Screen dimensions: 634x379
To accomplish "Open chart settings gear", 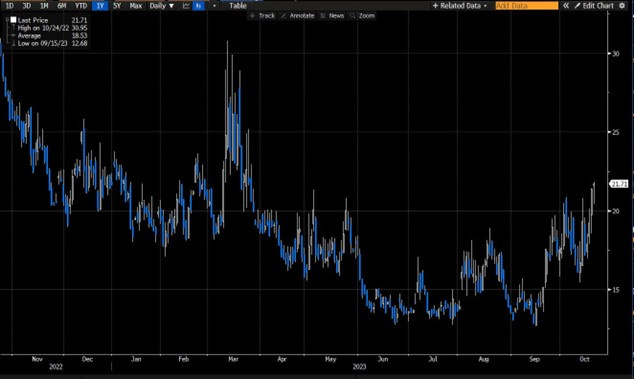I will point(622,6).
